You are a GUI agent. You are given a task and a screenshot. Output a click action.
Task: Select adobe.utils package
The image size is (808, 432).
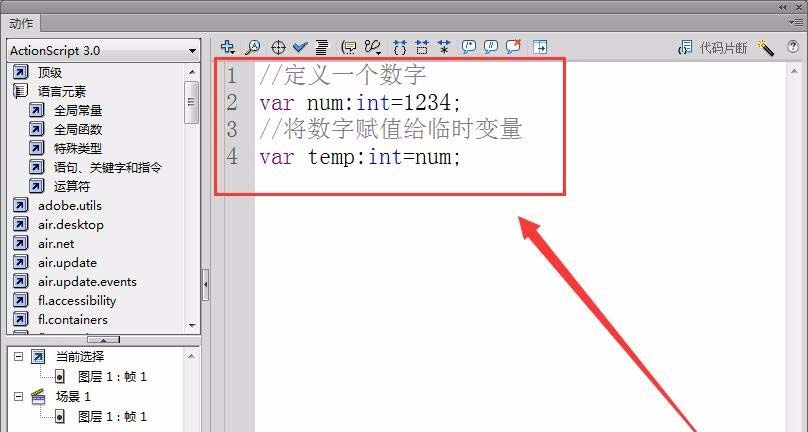pos(70,206)
